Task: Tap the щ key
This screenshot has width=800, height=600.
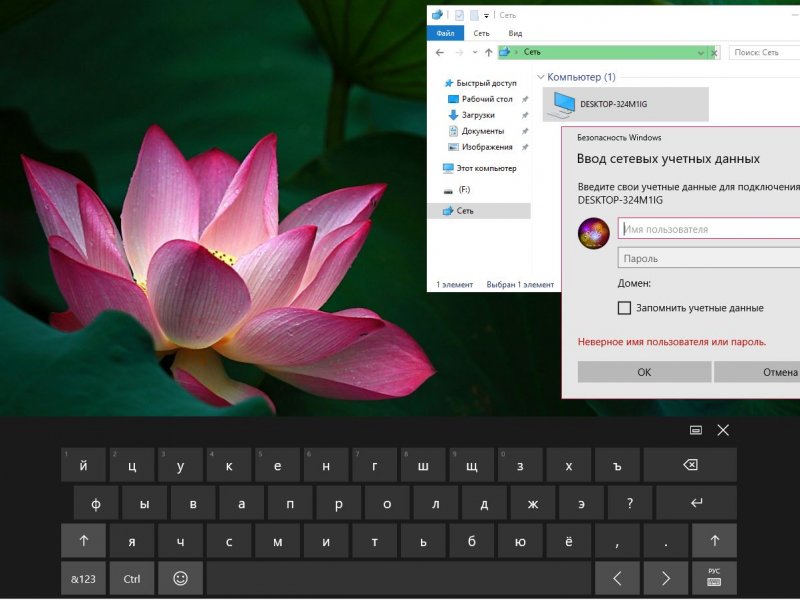Action: pos(472,465)
